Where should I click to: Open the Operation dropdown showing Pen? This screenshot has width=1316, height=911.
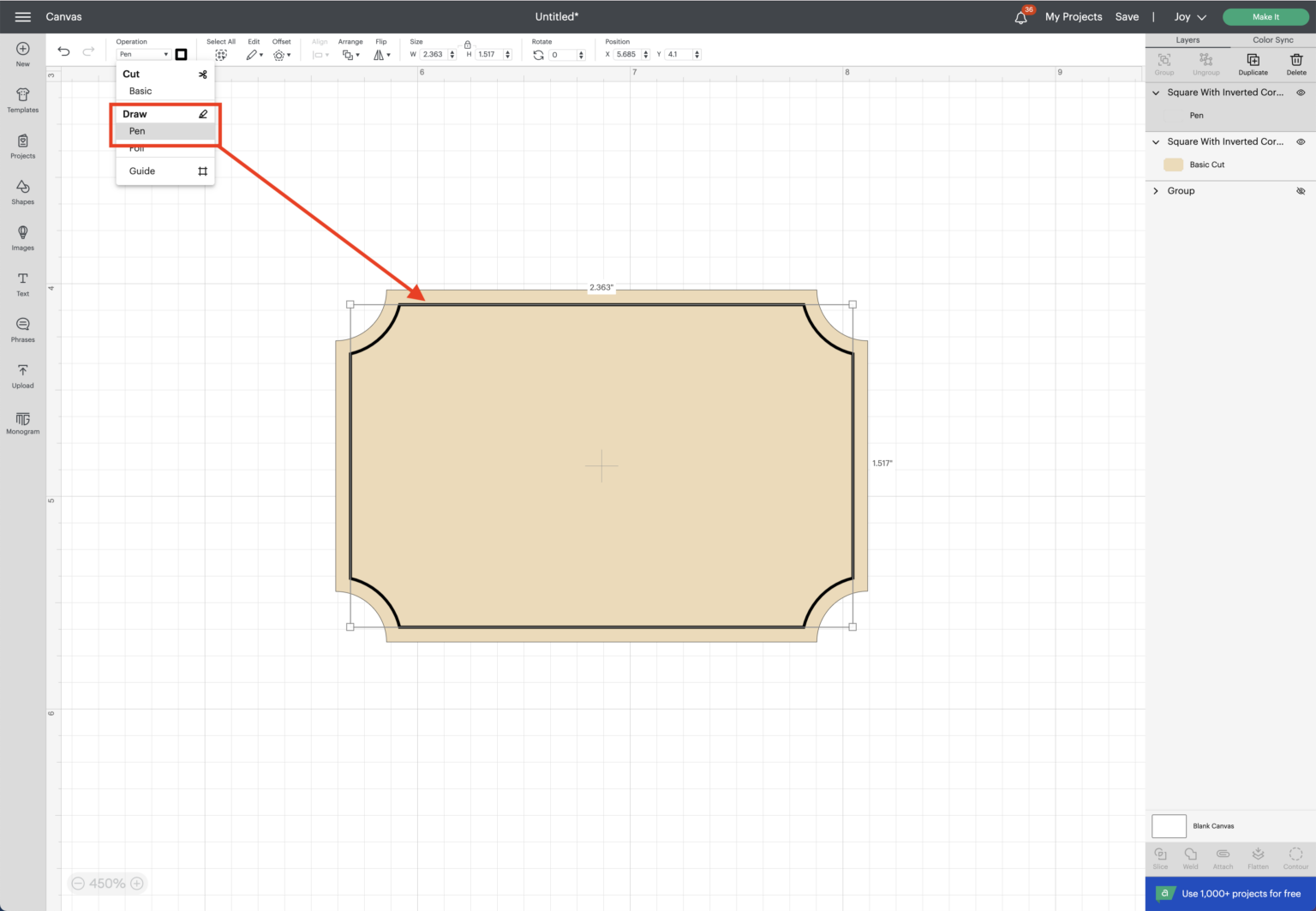143,54
